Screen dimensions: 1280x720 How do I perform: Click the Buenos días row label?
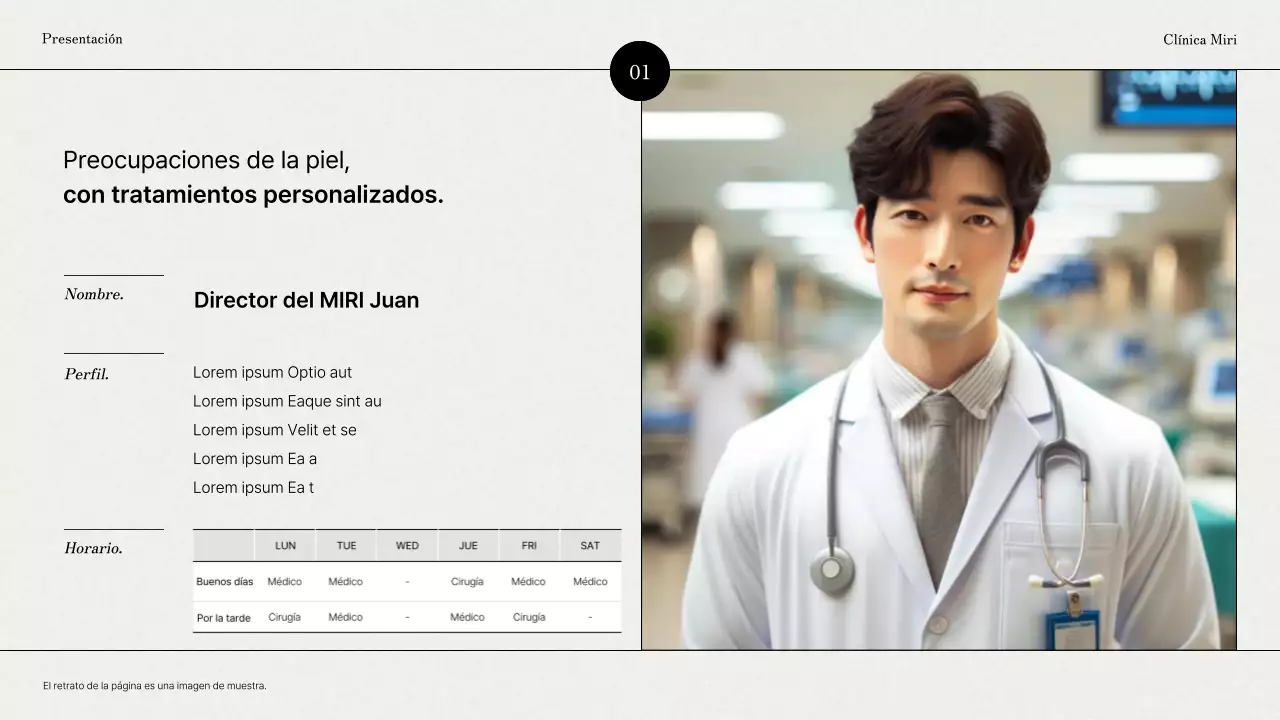tap(224, 582)
